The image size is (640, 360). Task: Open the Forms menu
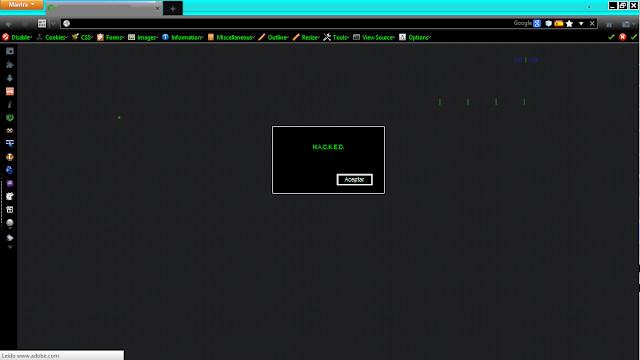[110, 37]
